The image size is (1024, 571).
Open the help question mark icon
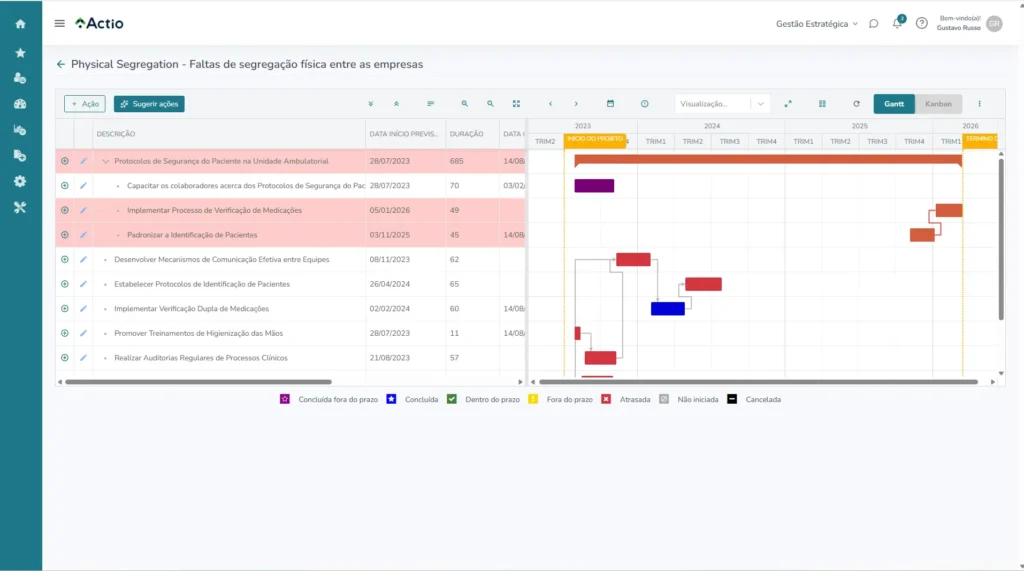921,23
